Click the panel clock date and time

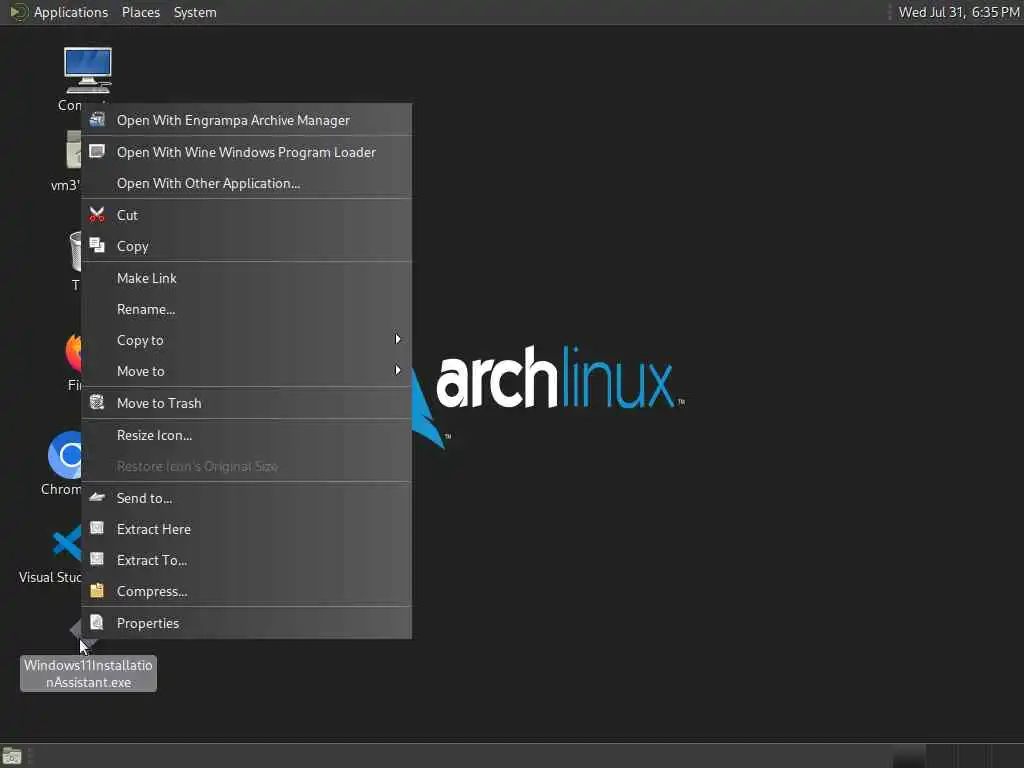tap(958, 12)
